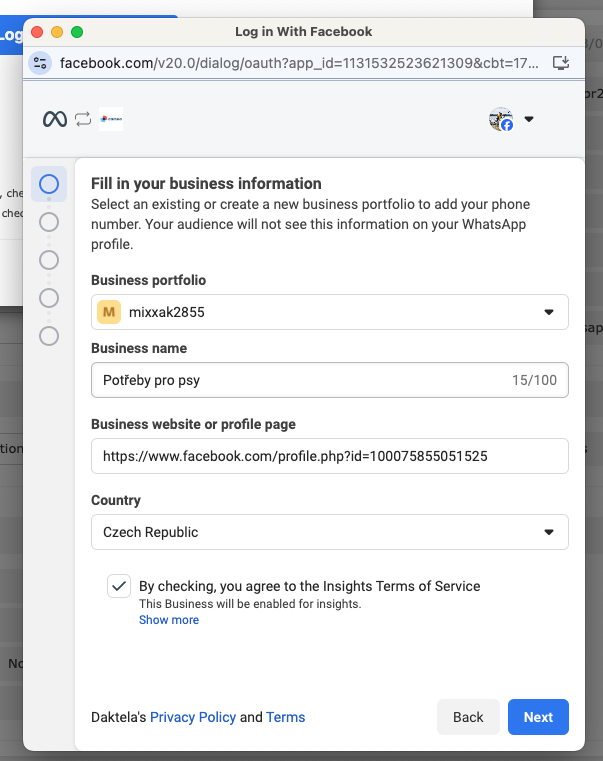Open Daktela's Privacy Policy link
Viewport: 603px width, 761px height.
(193, 717)
